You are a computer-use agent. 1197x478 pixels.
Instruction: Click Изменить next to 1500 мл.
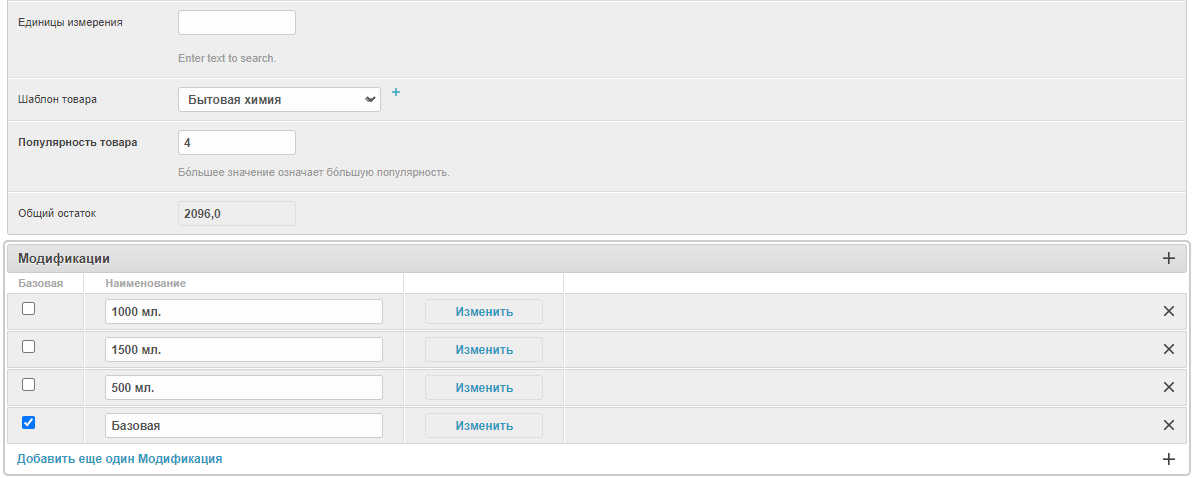pyautogui.click(x=484, y=350)
